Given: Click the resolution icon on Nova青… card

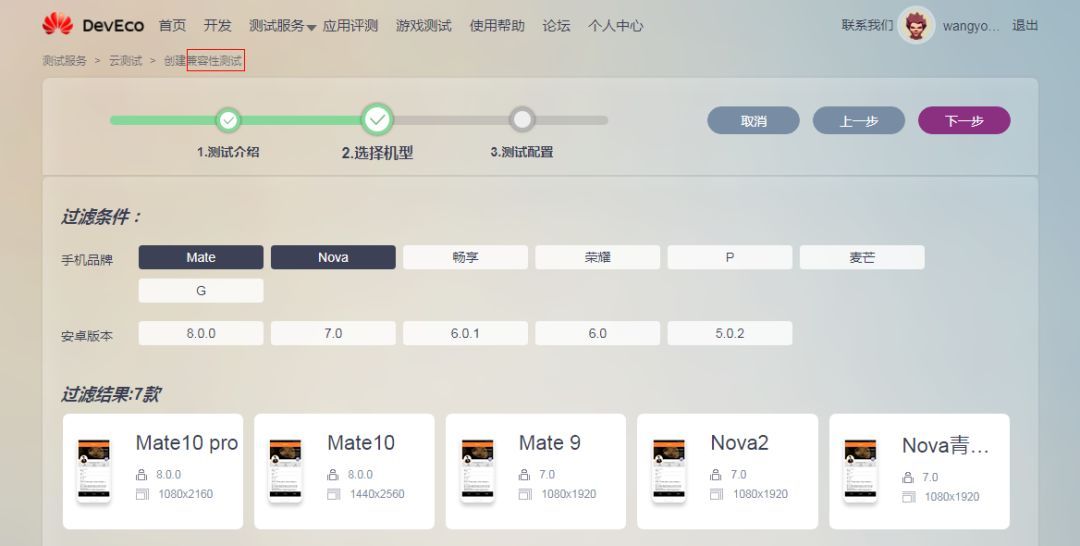Looking at the screenshot, I should pyautogui.click(x=908, y=496).
